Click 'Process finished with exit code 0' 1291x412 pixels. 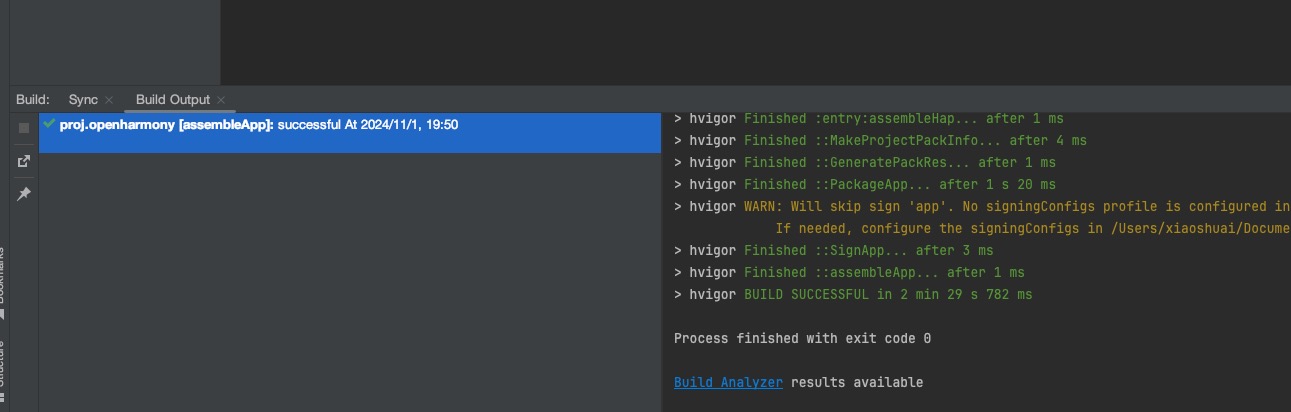[x=802, y=338]
